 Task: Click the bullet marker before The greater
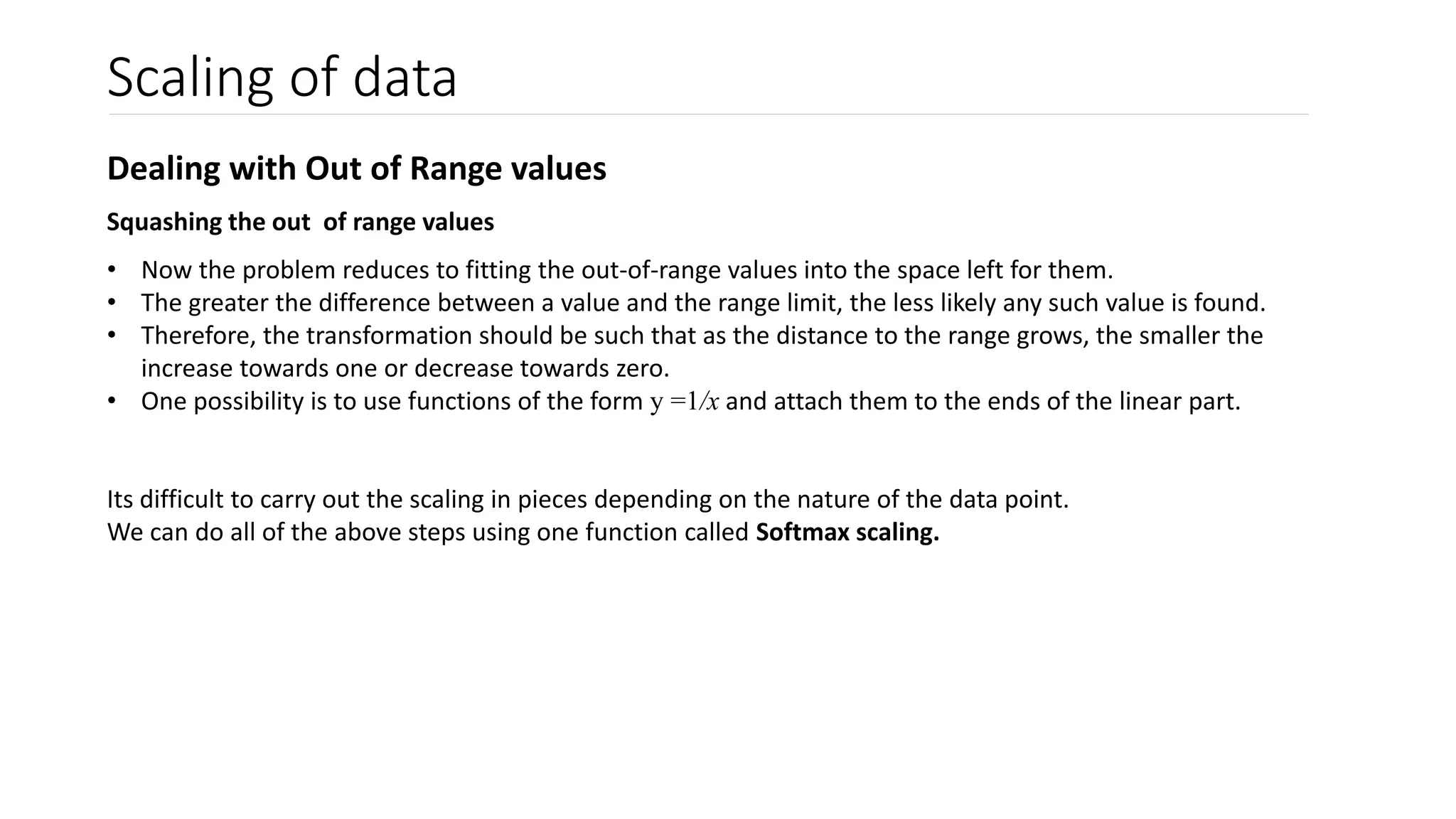click(x=112, y=303)
